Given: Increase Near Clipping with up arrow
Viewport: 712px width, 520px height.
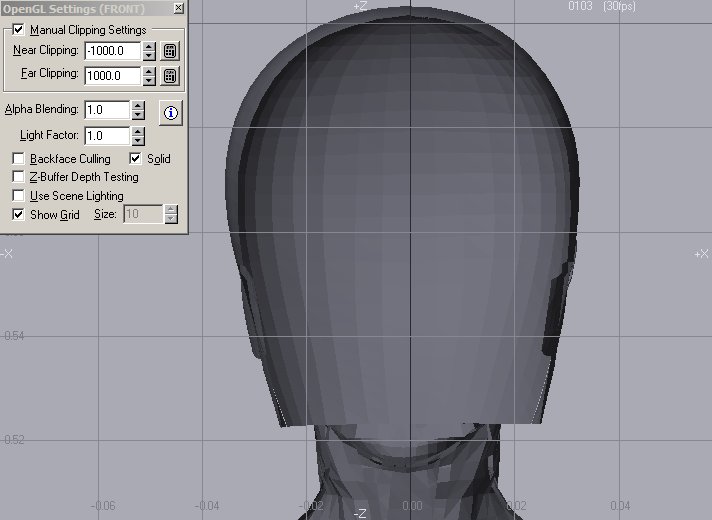Looking at the screenshot, I should pyautogui.click(x=149, y=46).
